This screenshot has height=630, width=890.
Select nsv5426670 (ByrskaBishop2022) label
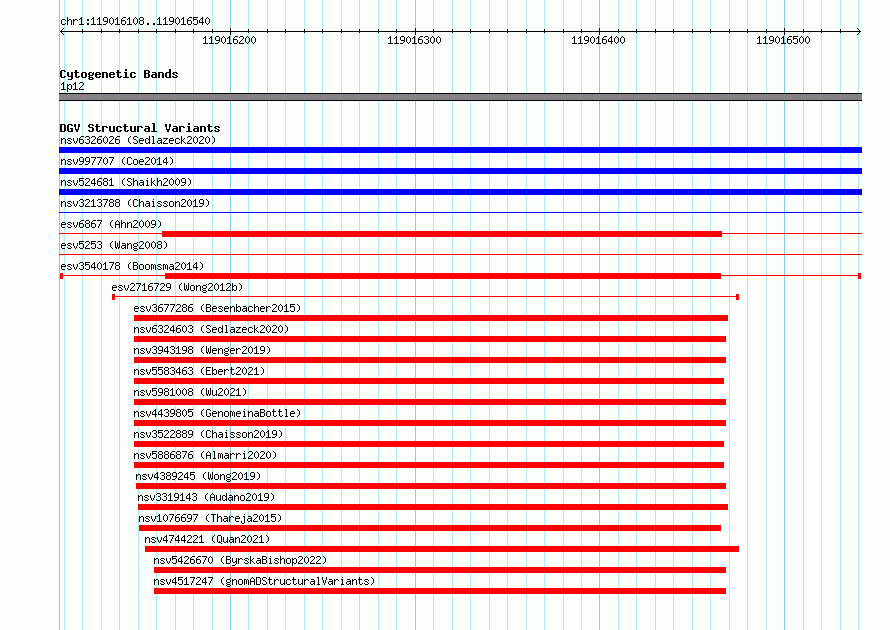point(240,560)
